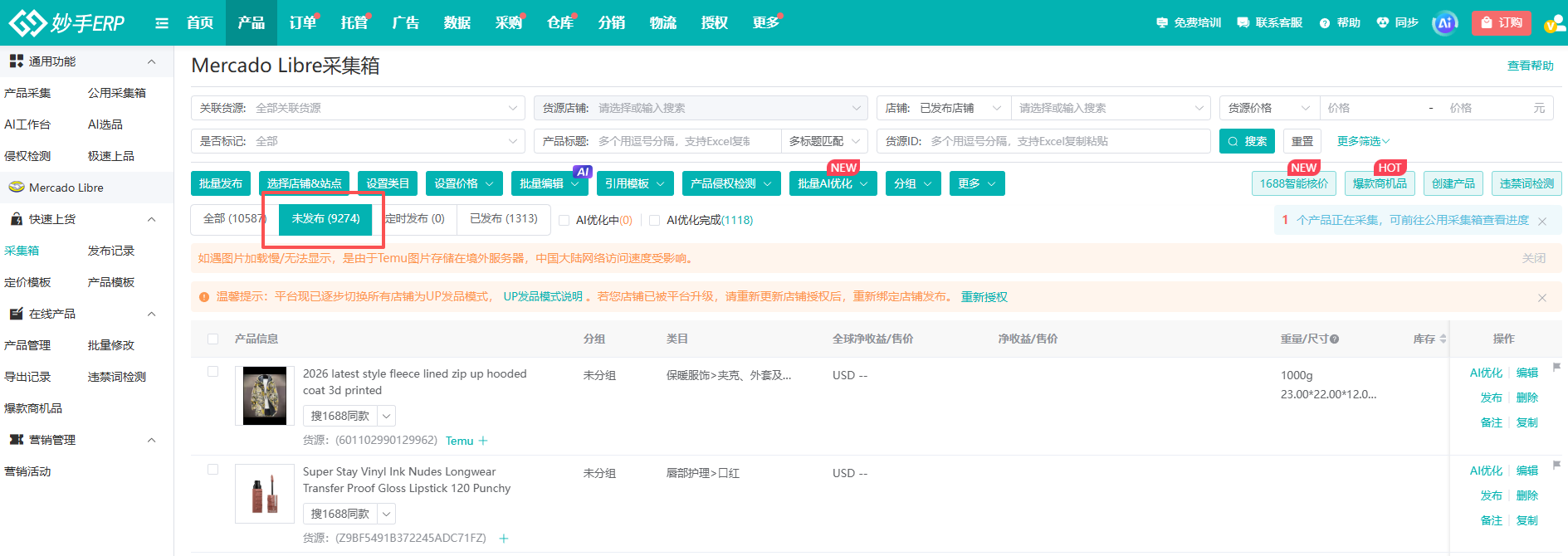Click the 1688智能核价 button
The image size is (1568, 556).
click(x=1294, y=183)
